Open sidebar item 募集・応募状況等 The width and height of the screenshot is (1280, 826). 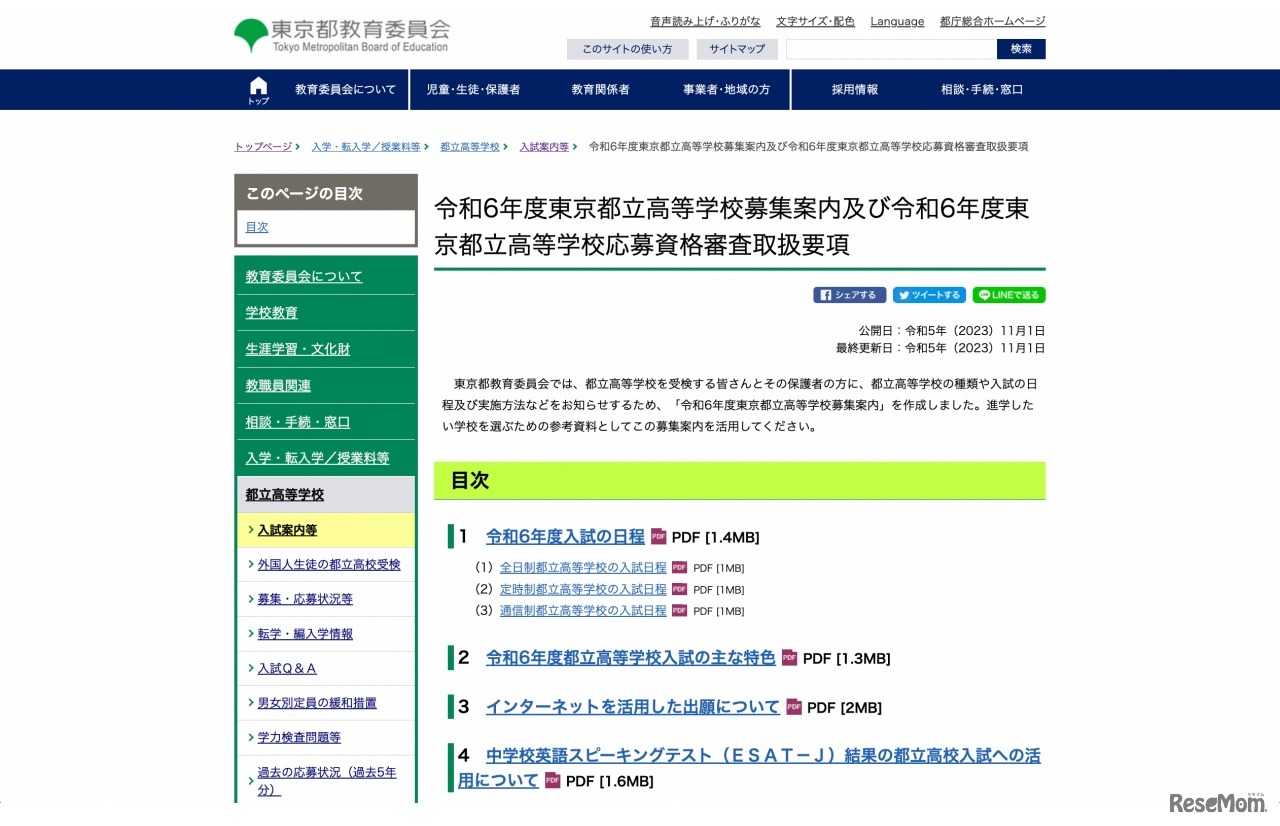coord(326,599)
